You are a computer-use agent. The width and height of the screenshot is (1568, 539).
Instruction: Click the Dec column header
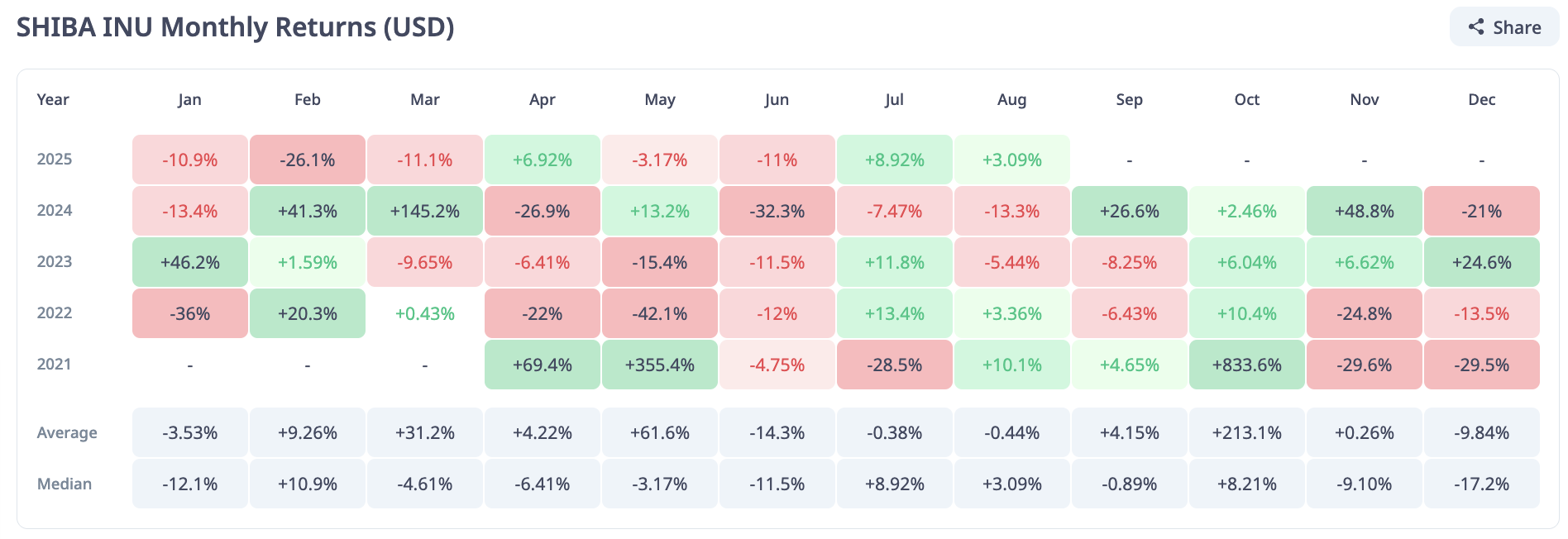[1481, 99]
